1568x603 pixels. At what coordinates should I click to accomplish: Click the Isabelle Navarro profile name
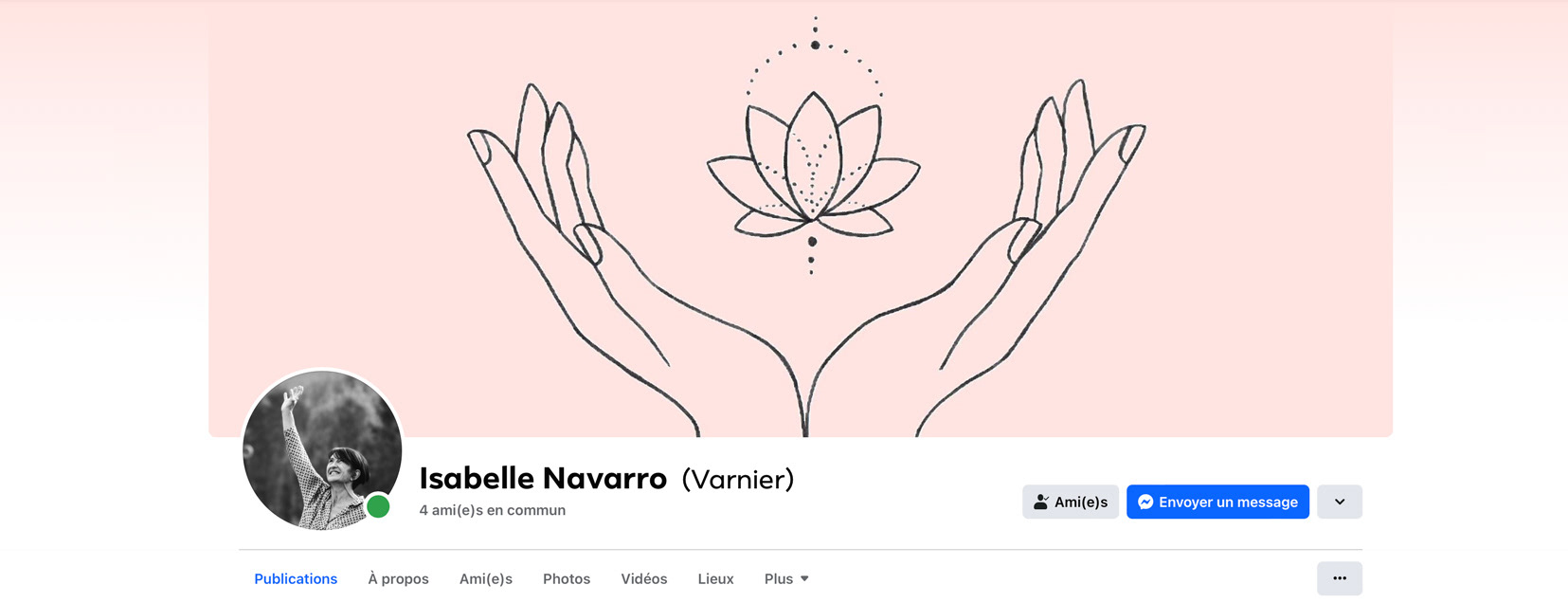pos(543,479)
